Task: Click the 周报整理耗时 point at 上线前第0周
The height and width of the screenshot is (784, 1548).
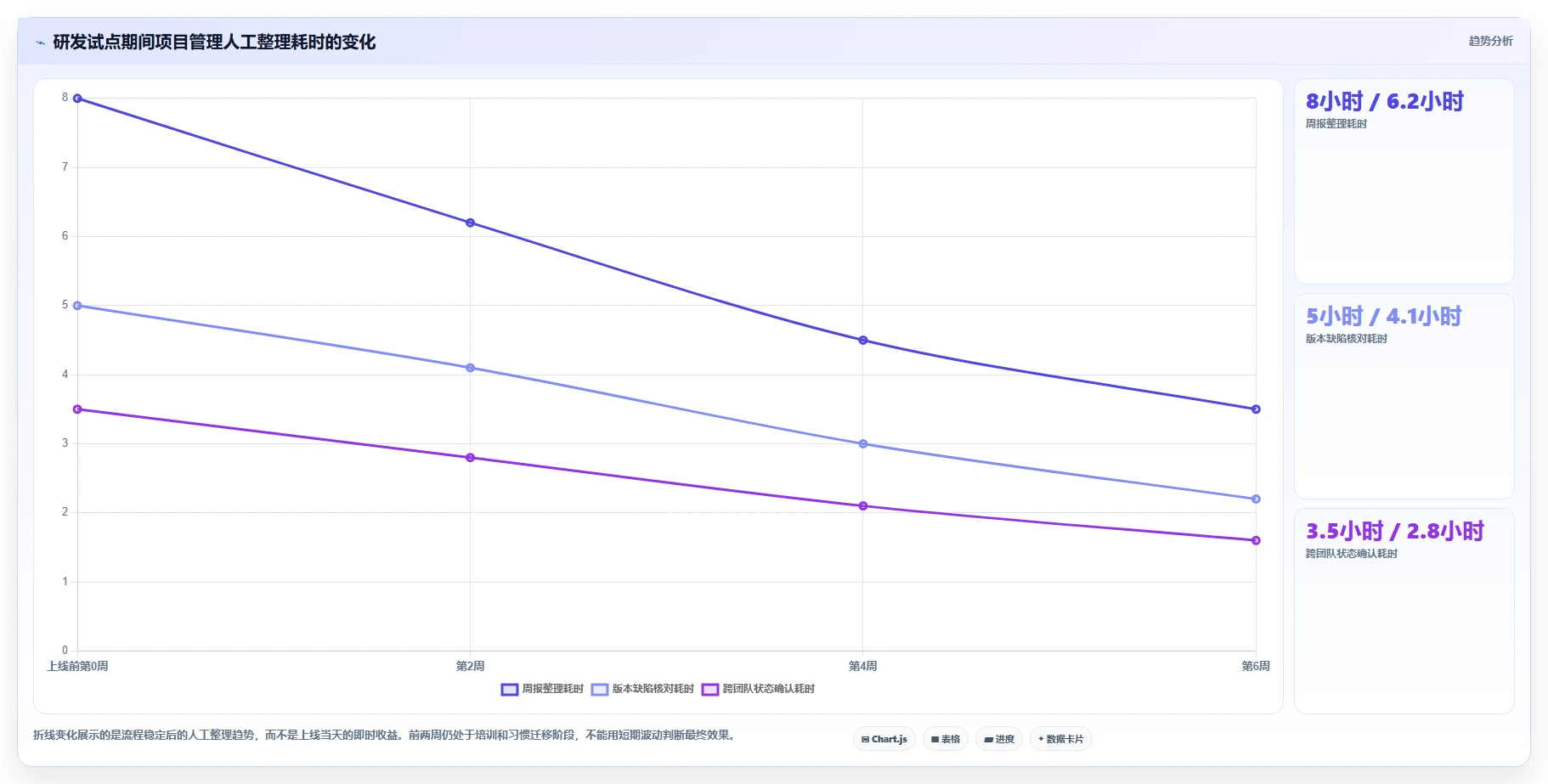Action: 77,99
